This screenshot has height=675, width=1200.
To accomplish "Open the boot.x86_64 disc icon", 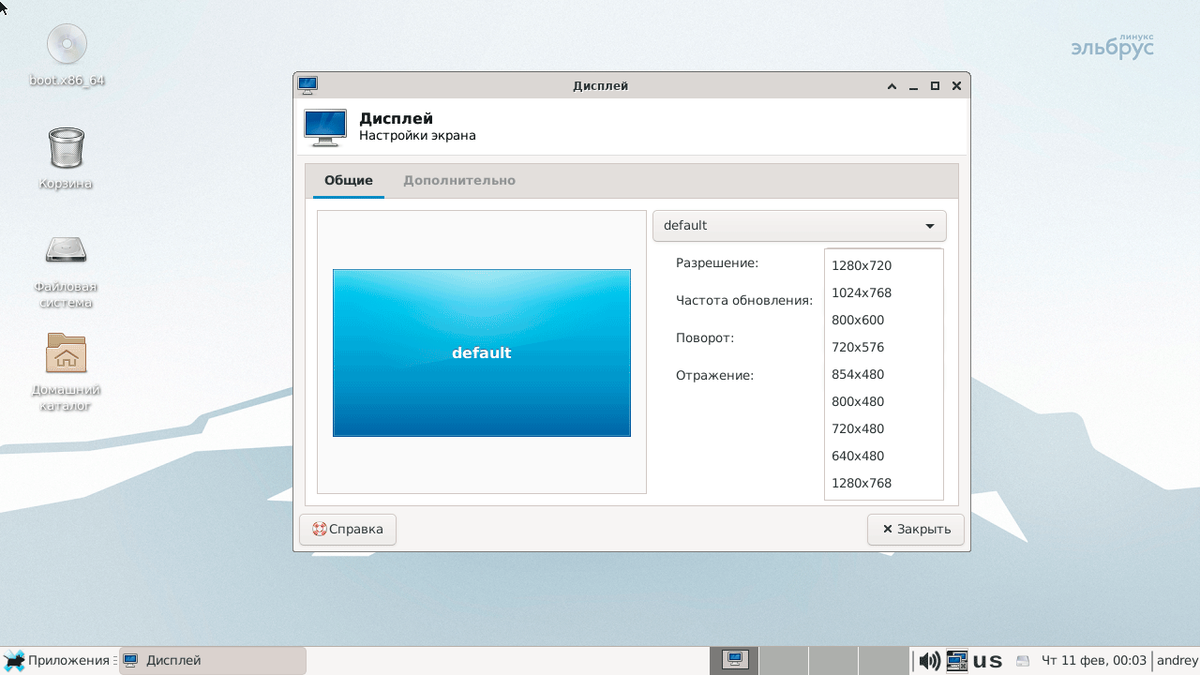I will (67, 44).
